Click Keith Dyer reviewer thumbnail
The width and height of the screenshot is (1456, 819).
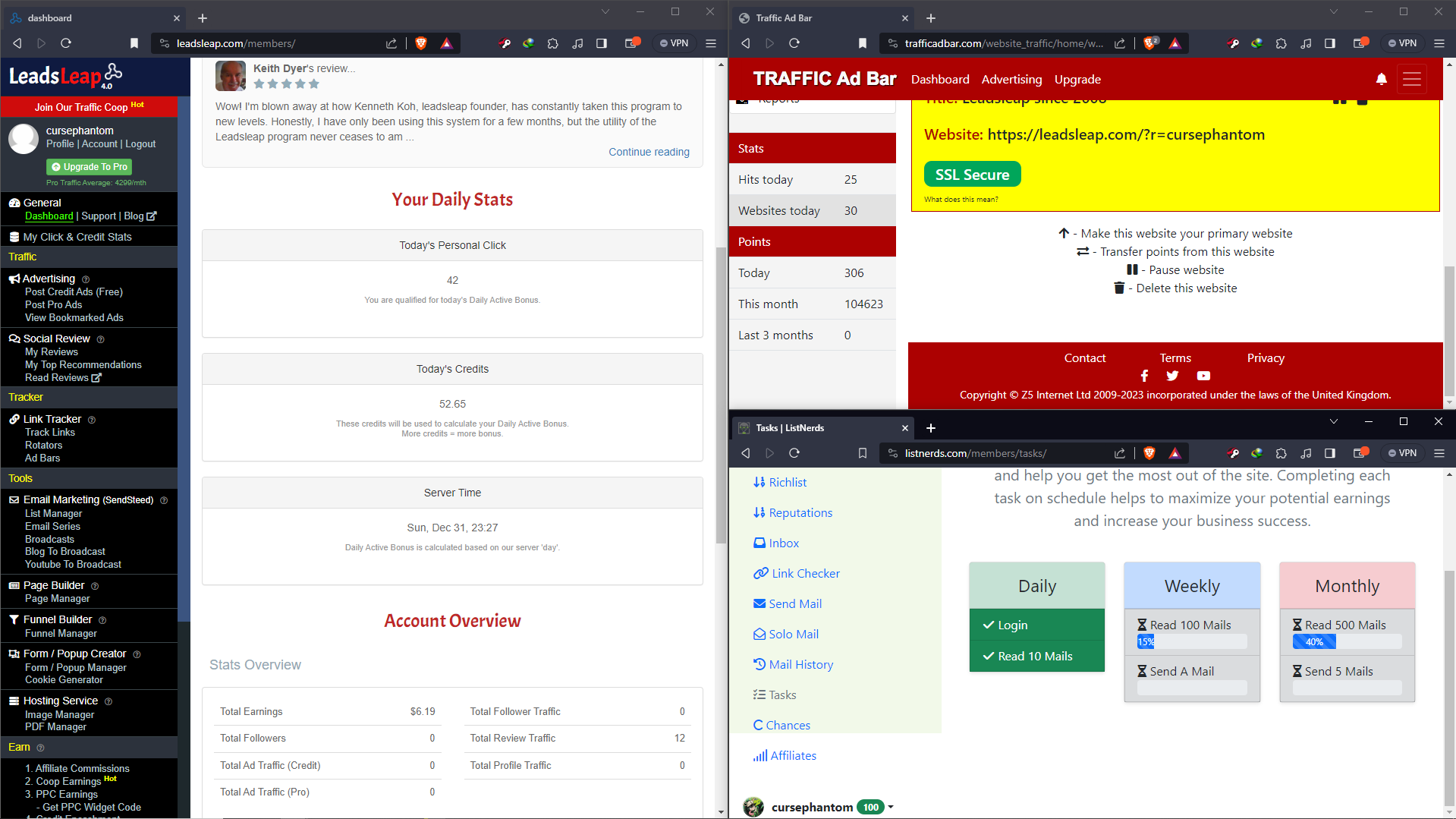point(231,76)
